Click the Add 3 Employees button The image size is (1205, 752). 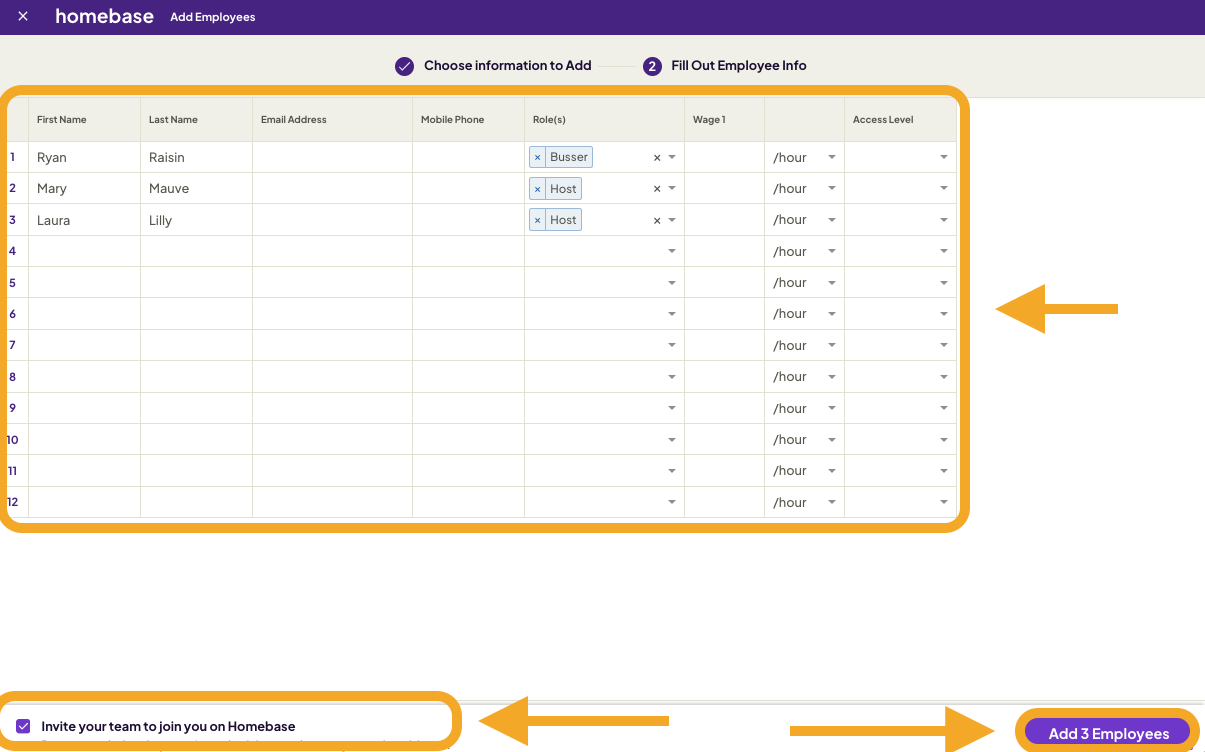pos(1107,732)
